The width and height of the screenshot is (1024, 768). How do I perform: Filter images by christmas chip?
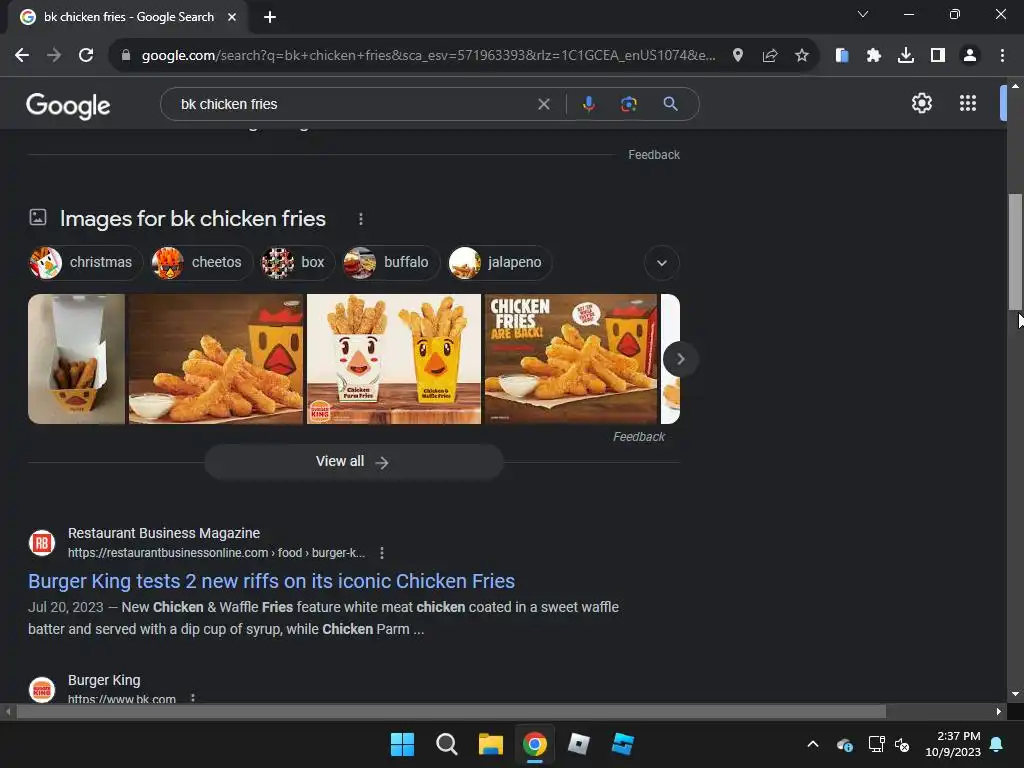click(86, 263)
